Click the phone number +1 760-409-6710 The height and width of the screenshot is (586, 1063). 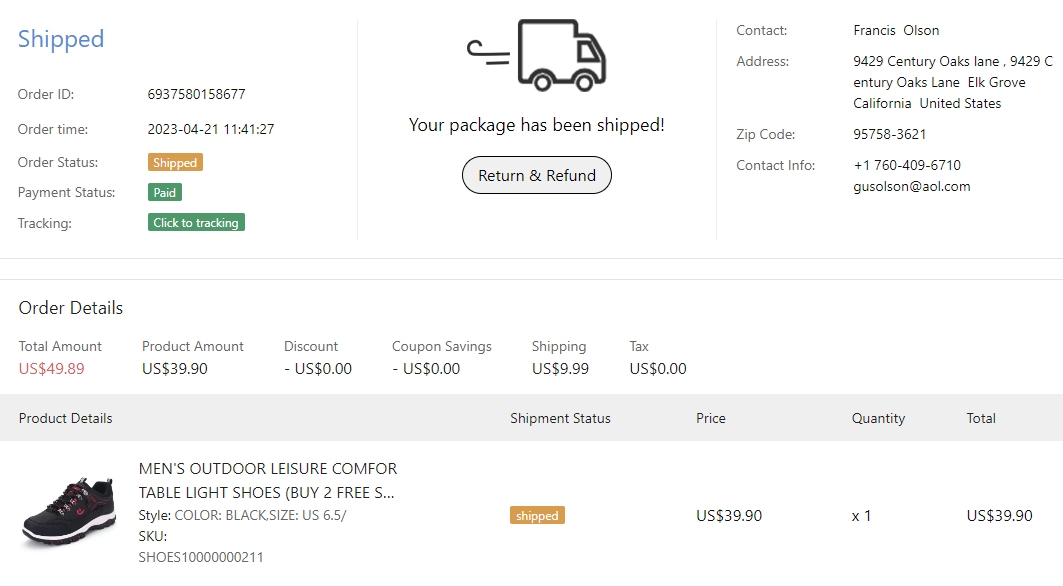pos(907,165)
